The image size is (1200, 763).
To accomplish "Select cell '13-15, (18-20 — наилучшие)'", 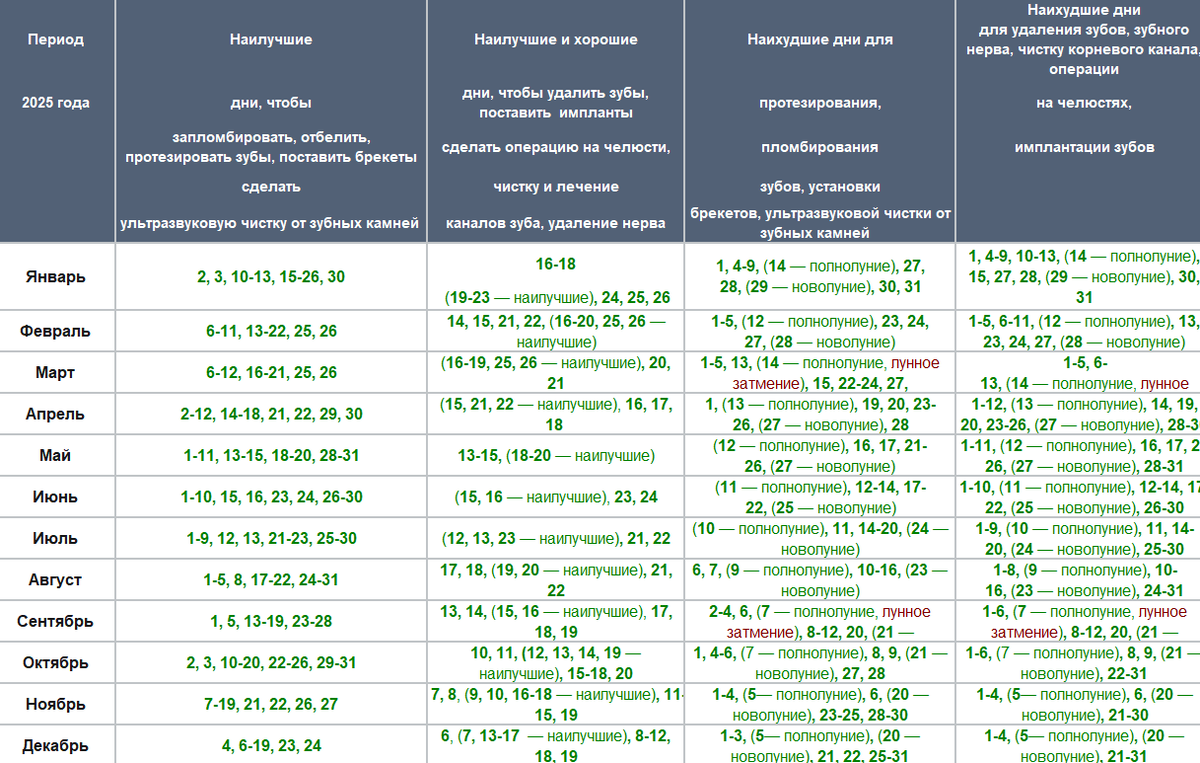I will (555, 455).
